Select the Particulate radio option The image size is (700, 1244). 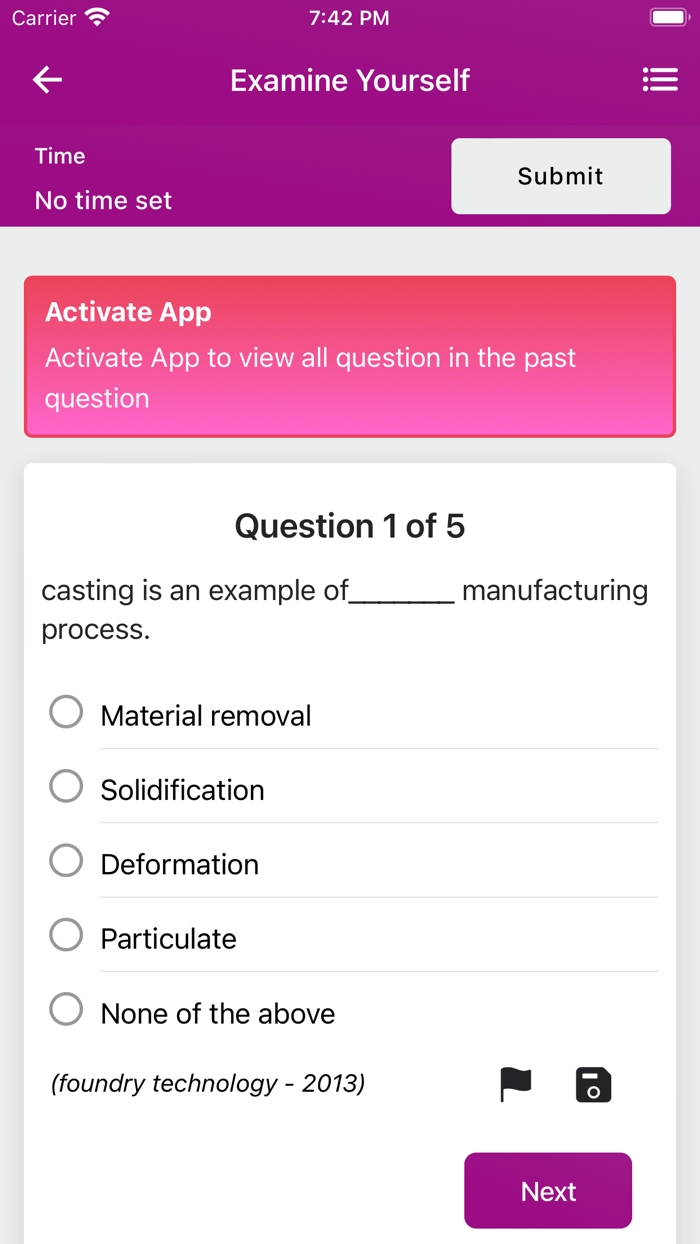point(66,936)
